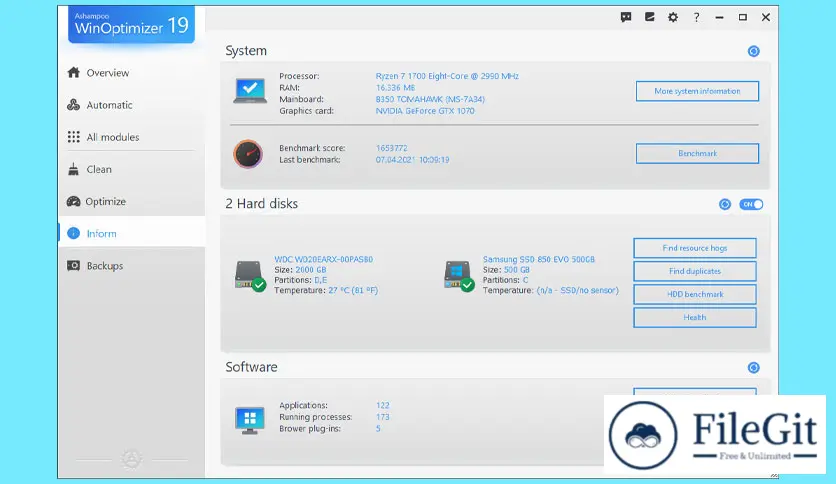Refresh the Hard disks section
The width and height of the screenshot is (836, 484).
click(725, 204)
